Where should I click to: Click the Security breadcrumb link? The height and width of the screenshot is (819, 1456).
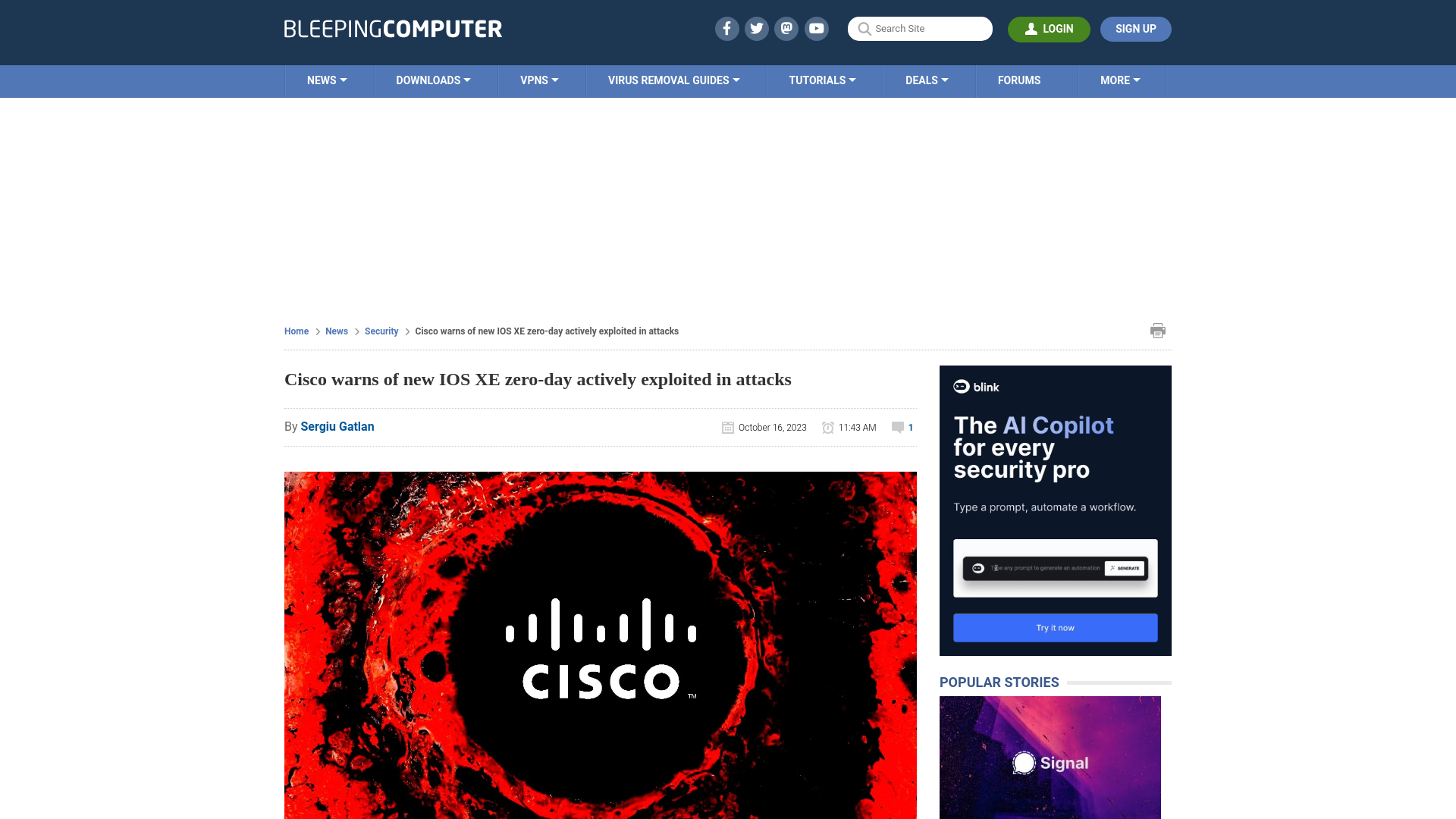coord(381,330)
